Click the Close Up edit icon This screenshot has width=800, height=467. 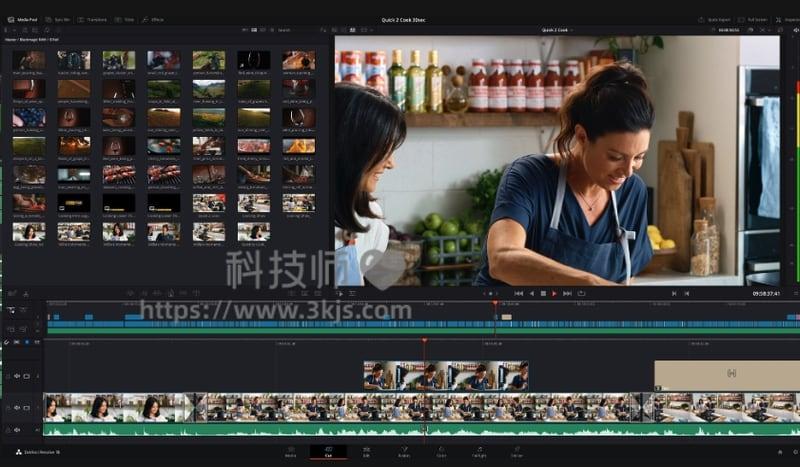[x=170, y=293]
